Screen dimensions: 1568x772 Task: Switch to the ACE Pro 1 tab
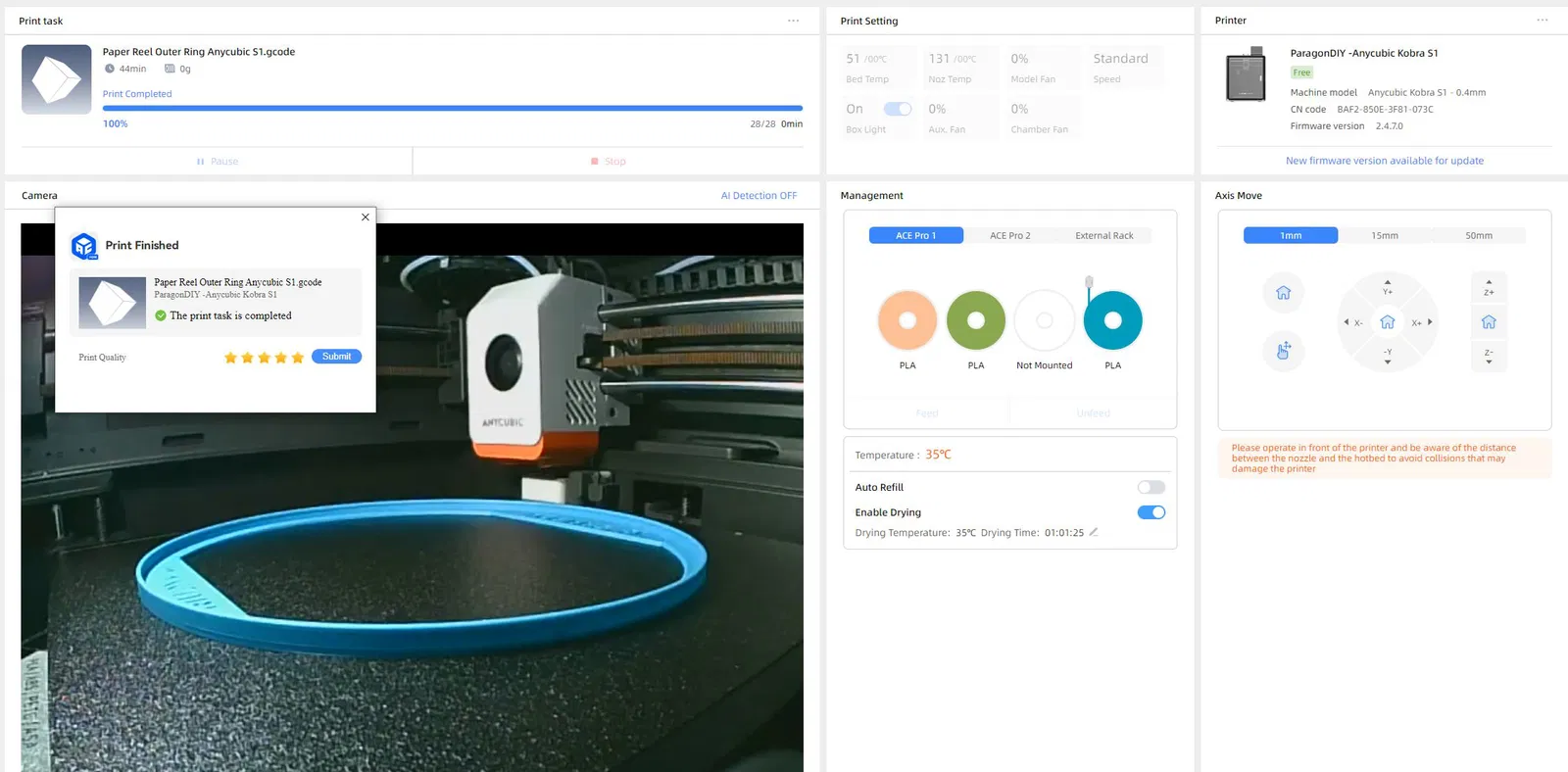point(915,236)
